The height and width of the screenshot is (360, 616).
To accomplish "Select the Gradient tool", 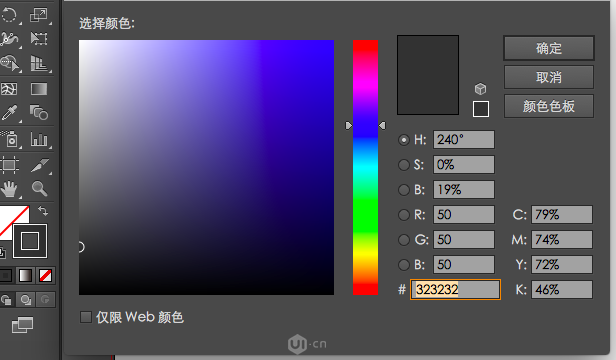I will [39, 89].
